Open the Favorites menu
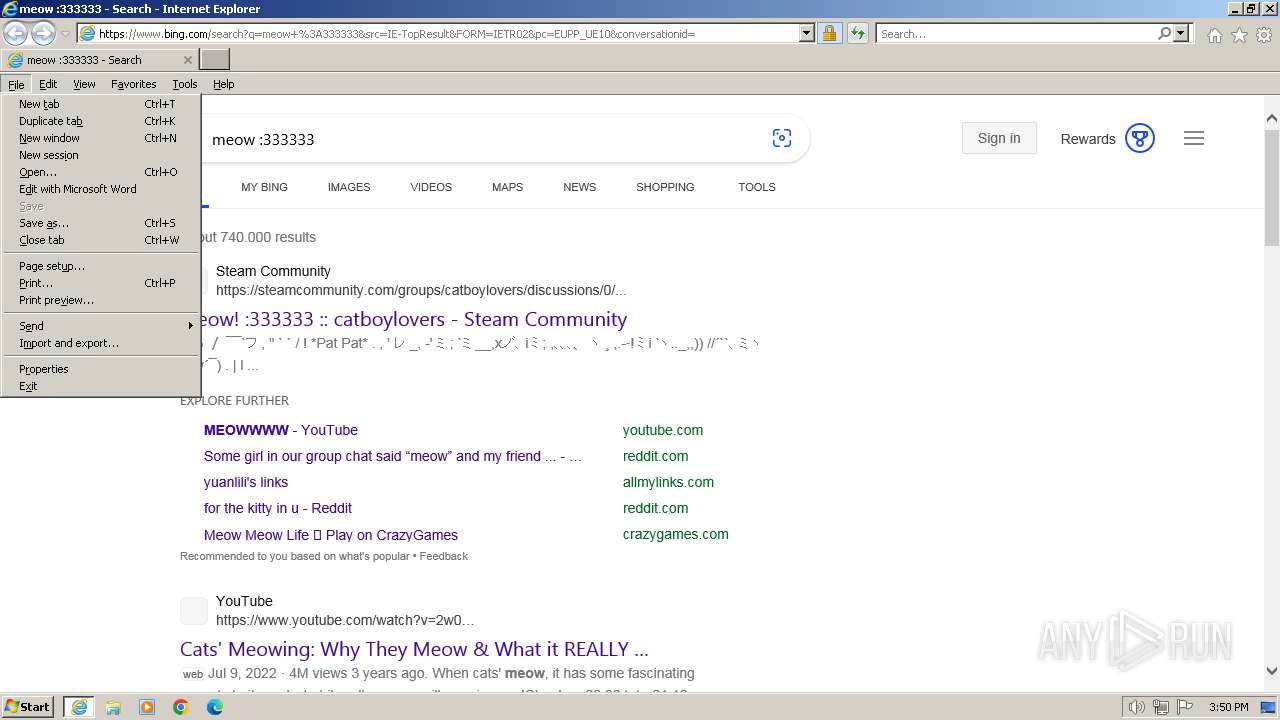Screen dimensions: 1280x720 coord(133,84)
